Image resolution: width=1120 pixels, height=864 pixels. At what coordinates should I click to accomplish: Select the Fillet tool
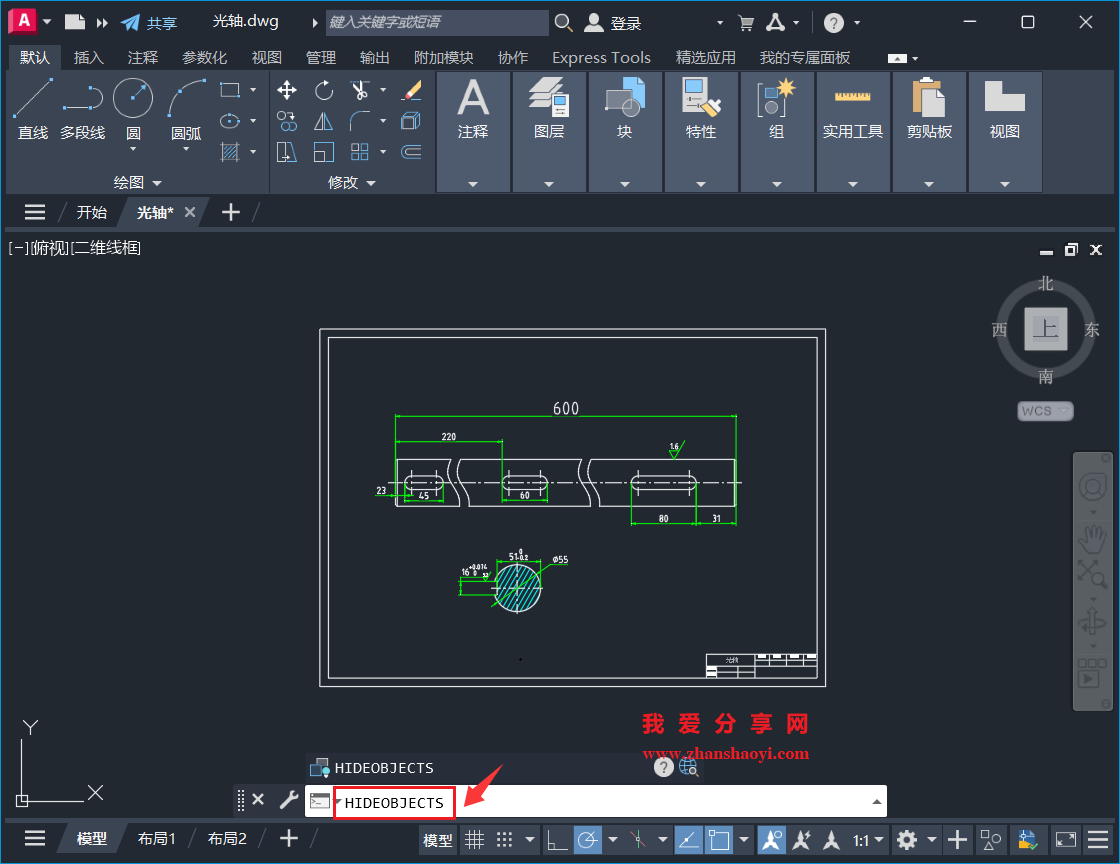pos(360,121)
